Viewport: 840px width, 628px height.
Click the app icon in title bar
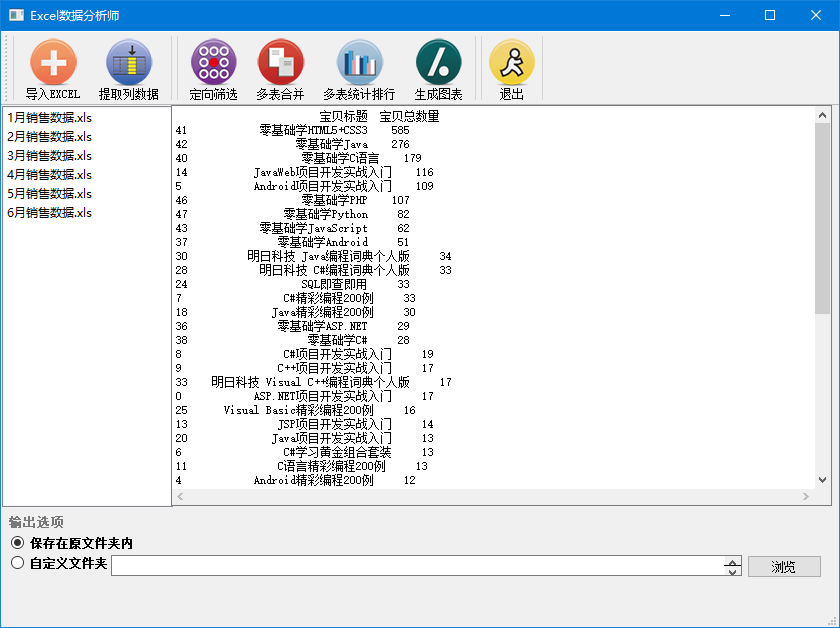tap(16, 15)
